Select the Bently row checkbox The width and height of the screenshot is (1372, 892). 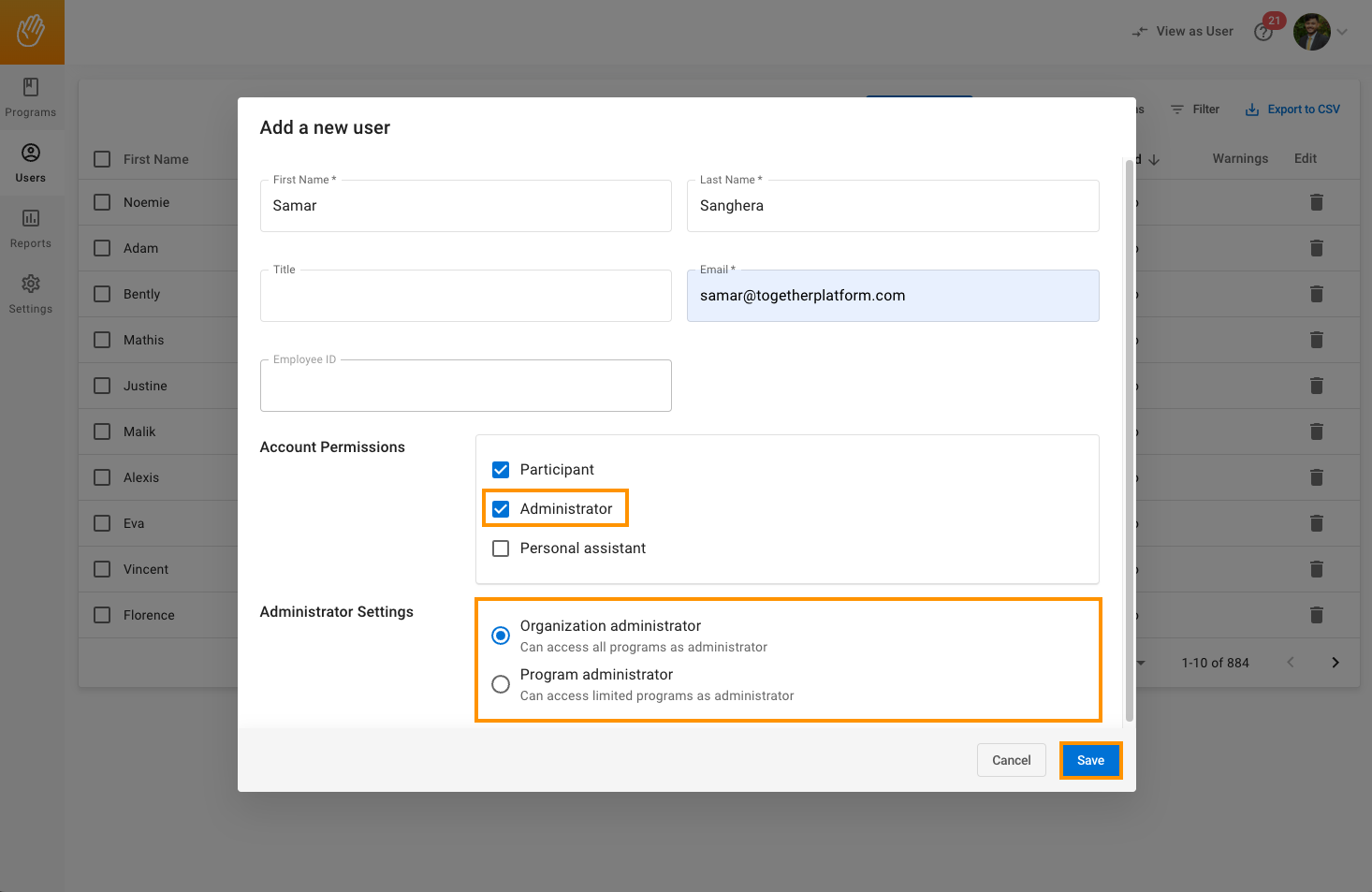point(102,294)
